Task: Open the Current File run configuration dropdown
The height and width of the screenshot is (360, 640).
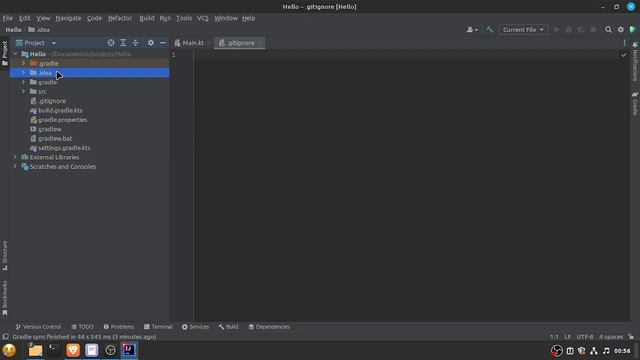Action: [523, 29]
